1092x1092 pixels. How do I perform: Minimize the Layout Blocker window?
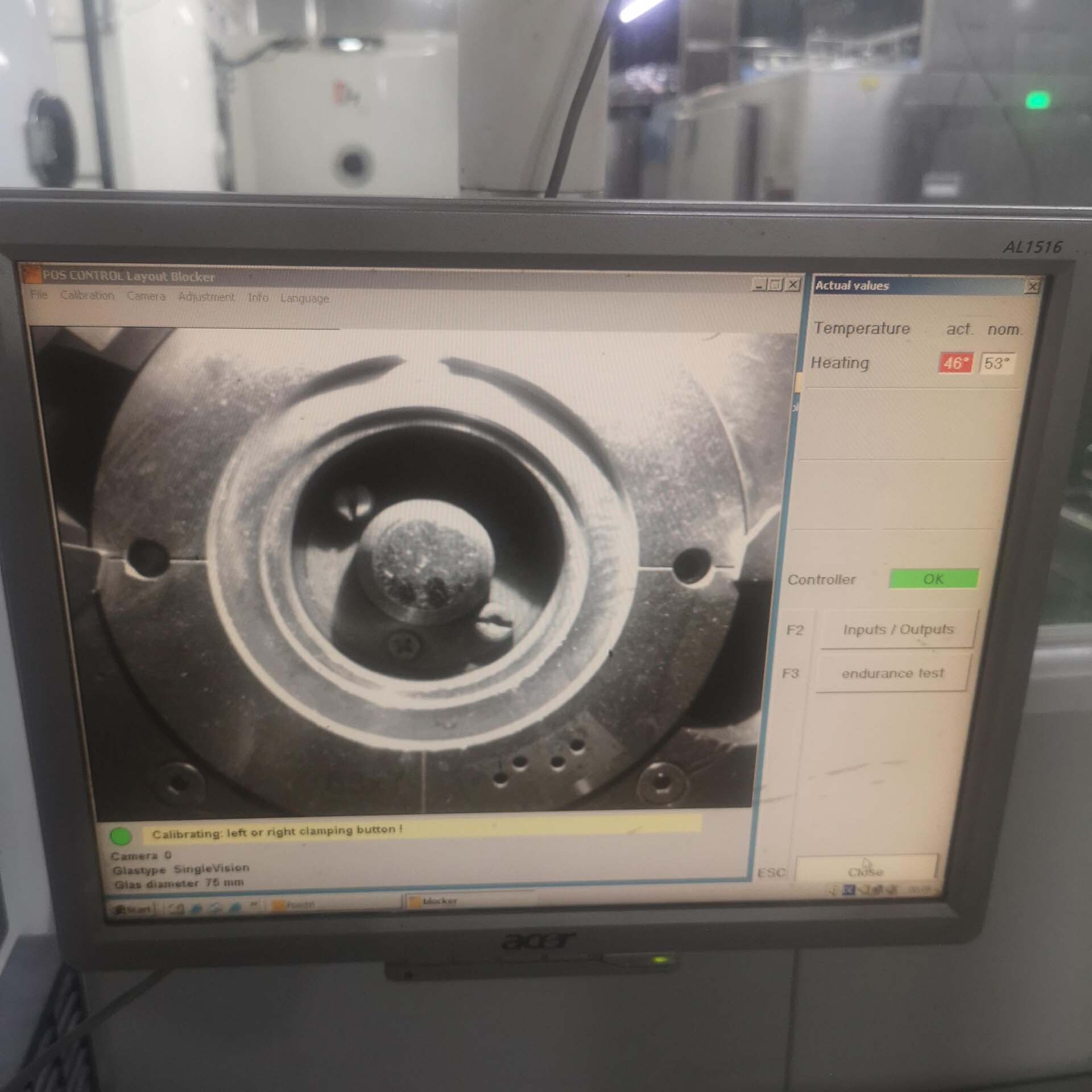(x=759, y=284)
